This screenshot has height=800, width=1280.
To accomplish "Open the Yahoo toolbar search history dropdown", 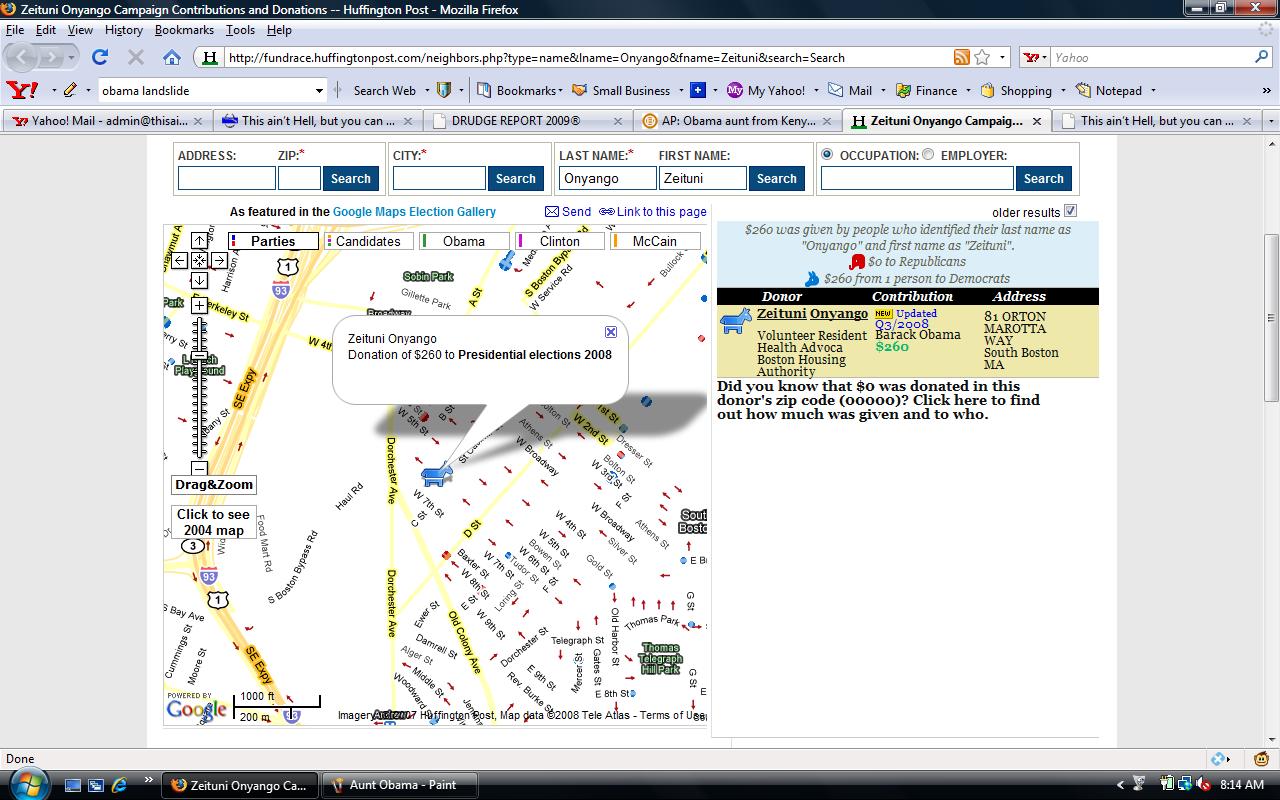I will pos(320,91).
